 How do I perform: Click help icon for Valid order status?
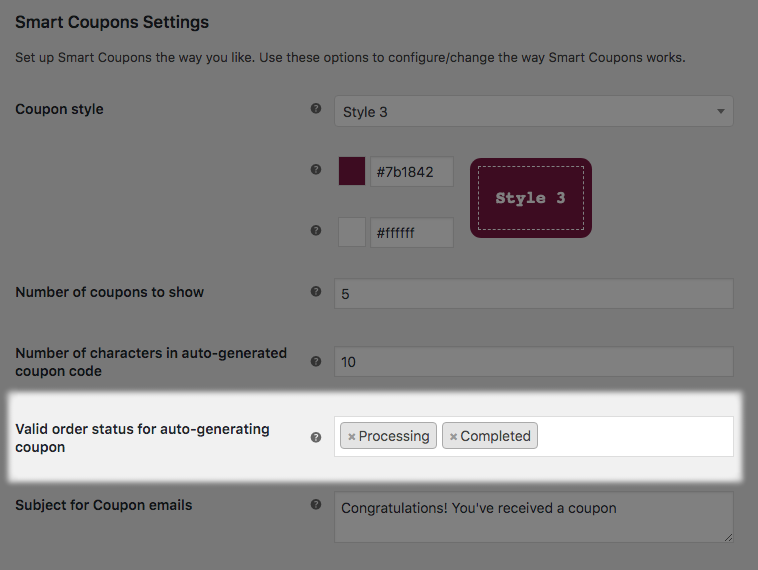pyautogui.click(x=316, y=437)
